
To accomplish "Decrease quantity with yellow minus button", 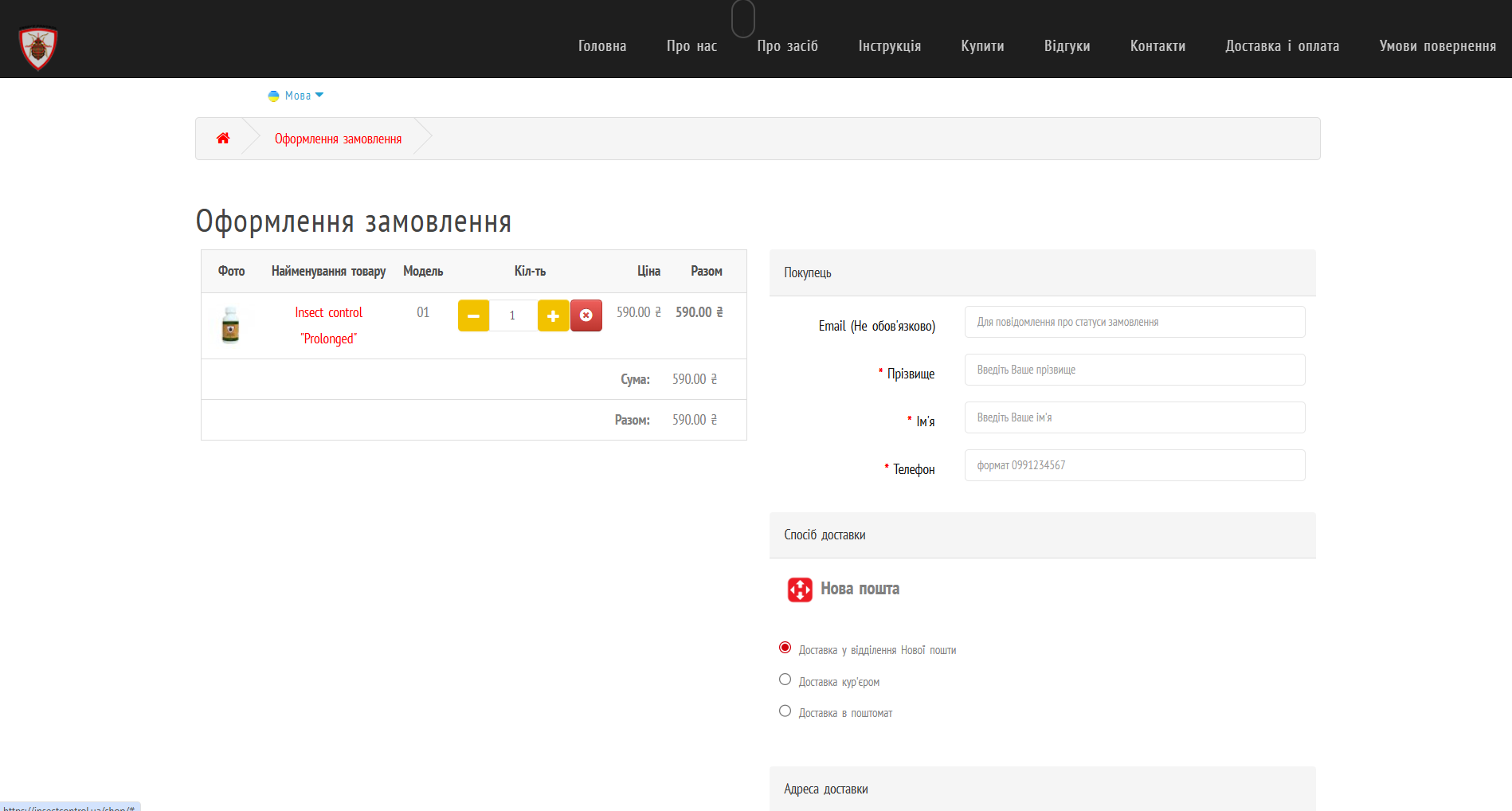I will pyautogui.click(x=473, y=315).
